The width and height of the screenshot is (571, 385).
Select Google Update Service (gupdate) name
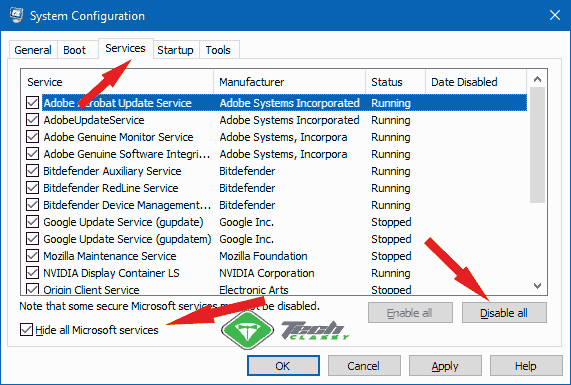pyautogui.click(x=123, y=222)
